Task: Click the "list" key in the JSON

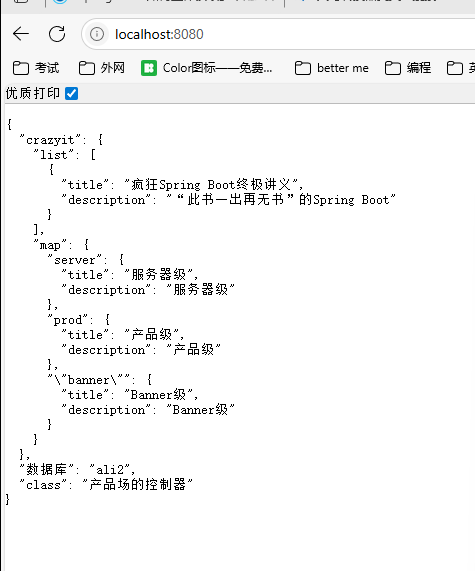Action: point(54,155)
